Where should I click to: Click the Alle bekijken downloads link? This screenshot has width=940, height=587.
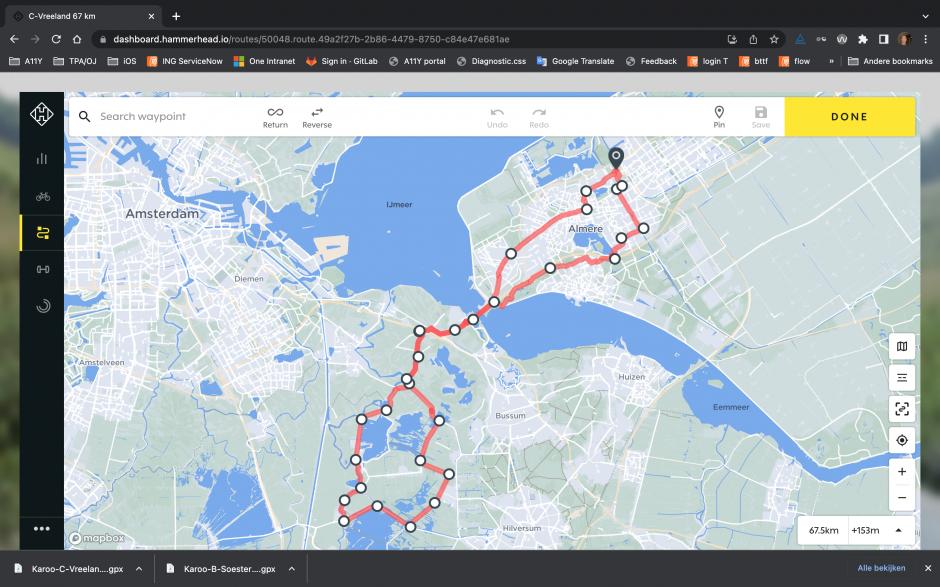[x=881, y=568]
